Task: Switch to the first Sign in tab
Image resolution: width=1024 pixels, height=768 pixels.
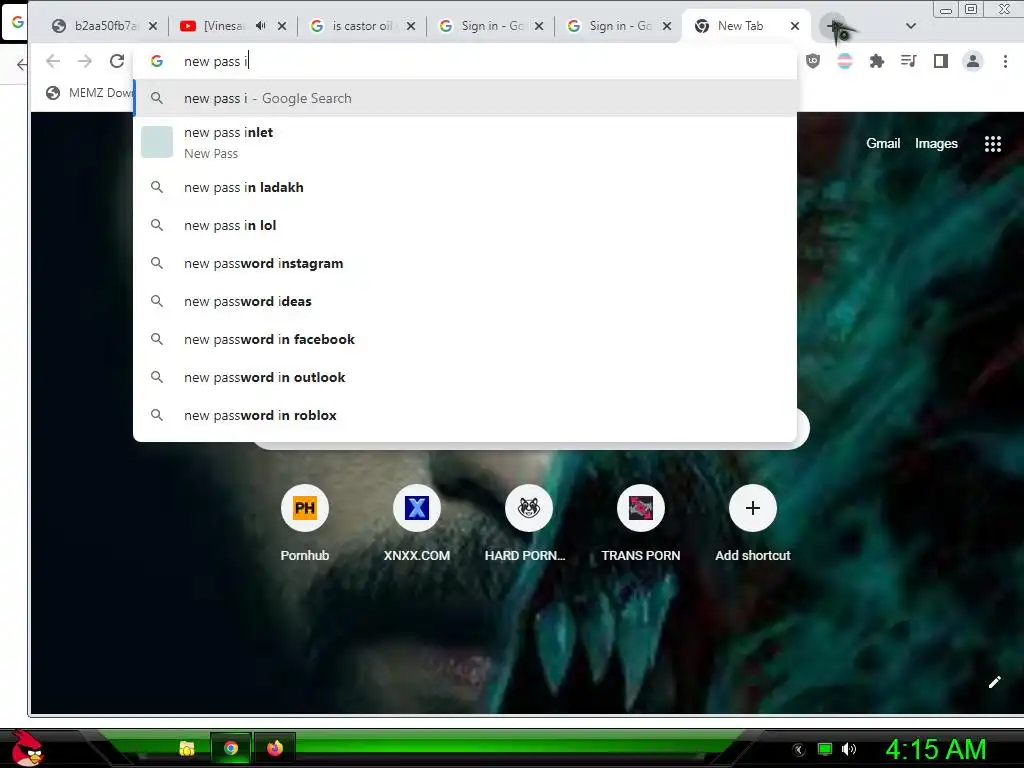Action: (x=491, y=26)
